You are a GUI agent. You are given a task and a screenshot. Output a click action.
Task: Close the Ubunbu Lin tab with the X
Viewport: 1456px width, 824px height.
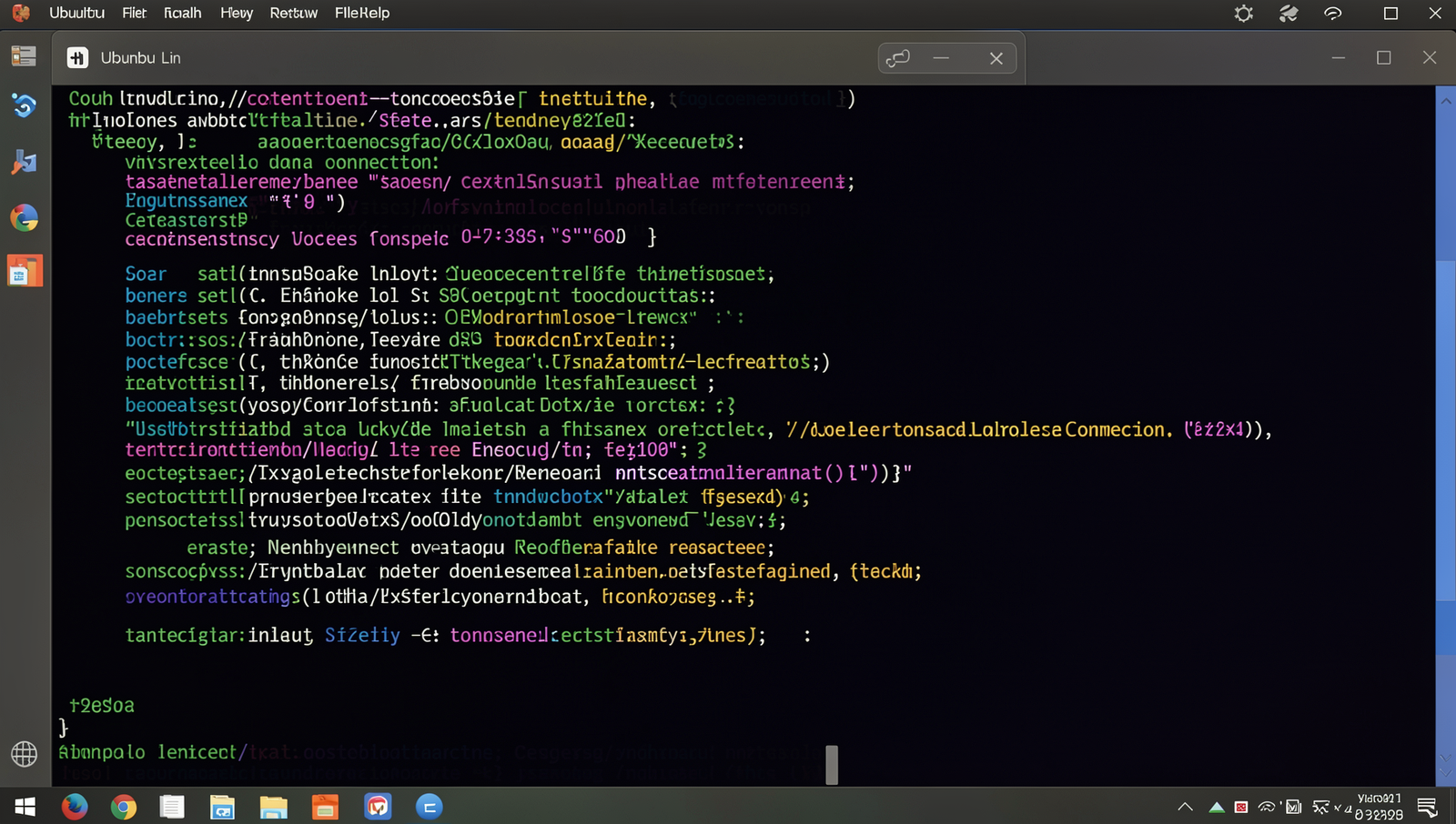(996, 58)
